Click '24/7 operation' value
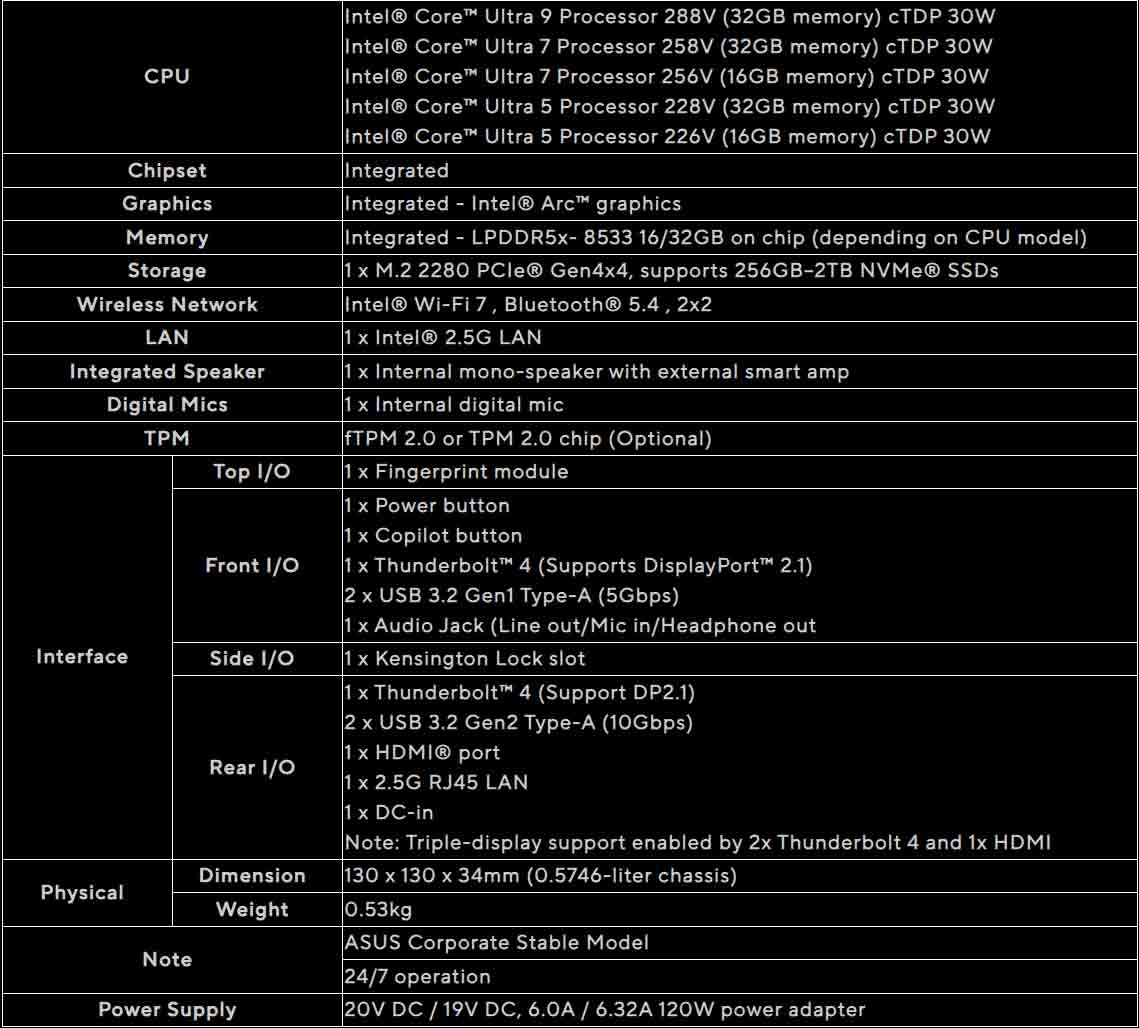Image resolution: width=1139 pixels, height=1028 pixels. pyautogui.click(x=417, y=976)
